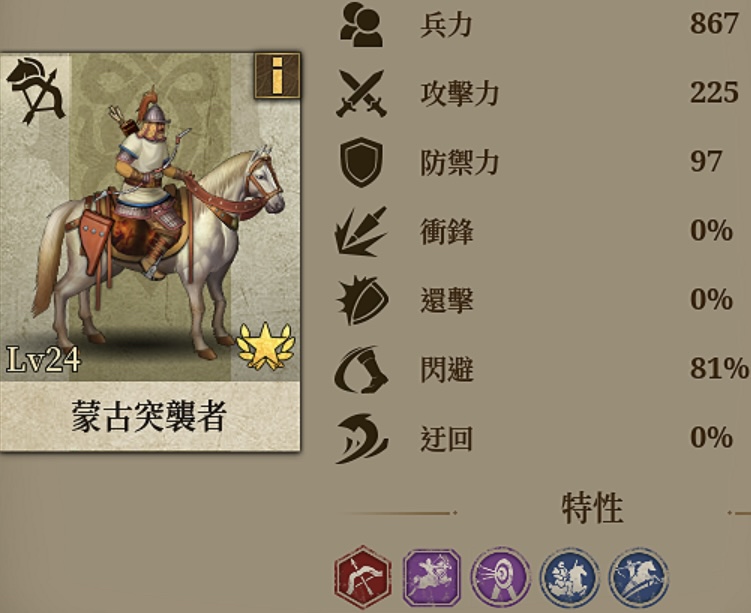Click the crossed swords attack icon
Viewport: 751px width, 613px height.
point(362,93)
